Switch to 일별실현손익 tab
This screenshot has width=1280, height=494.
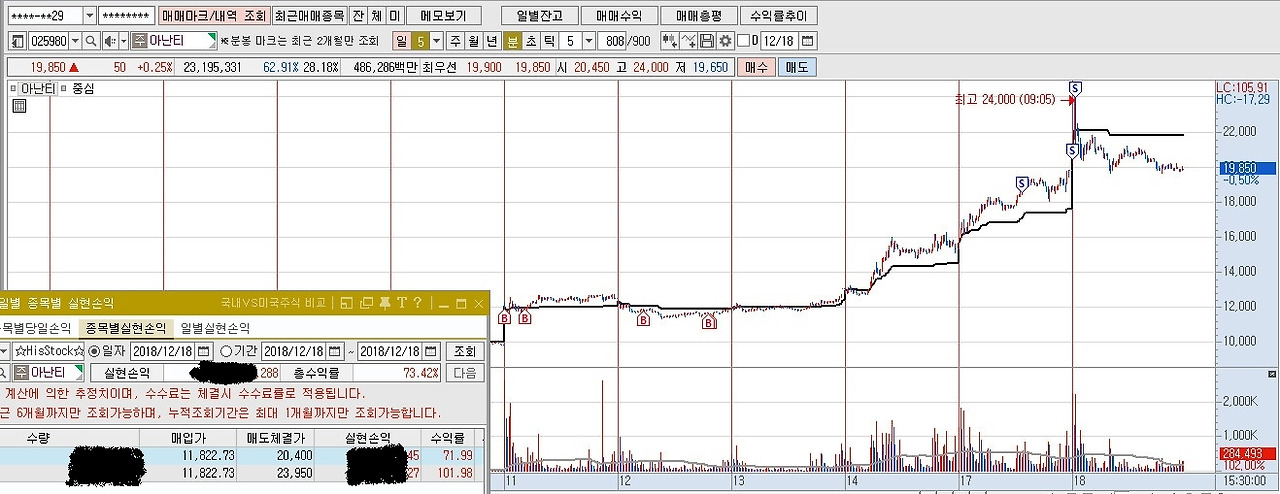tap(215, 328)
